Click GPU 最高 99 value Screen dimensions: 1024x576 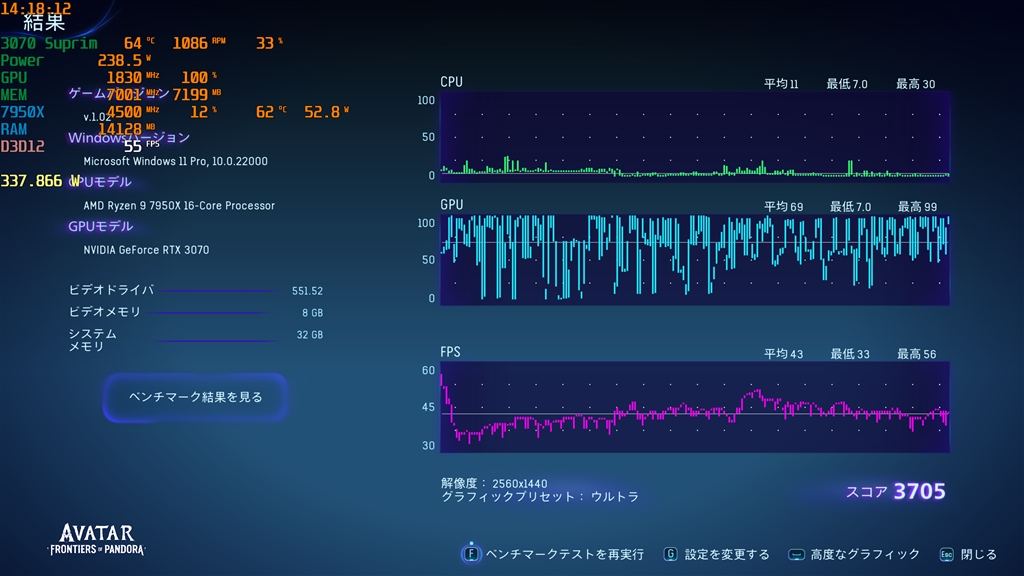click(917, 207)
